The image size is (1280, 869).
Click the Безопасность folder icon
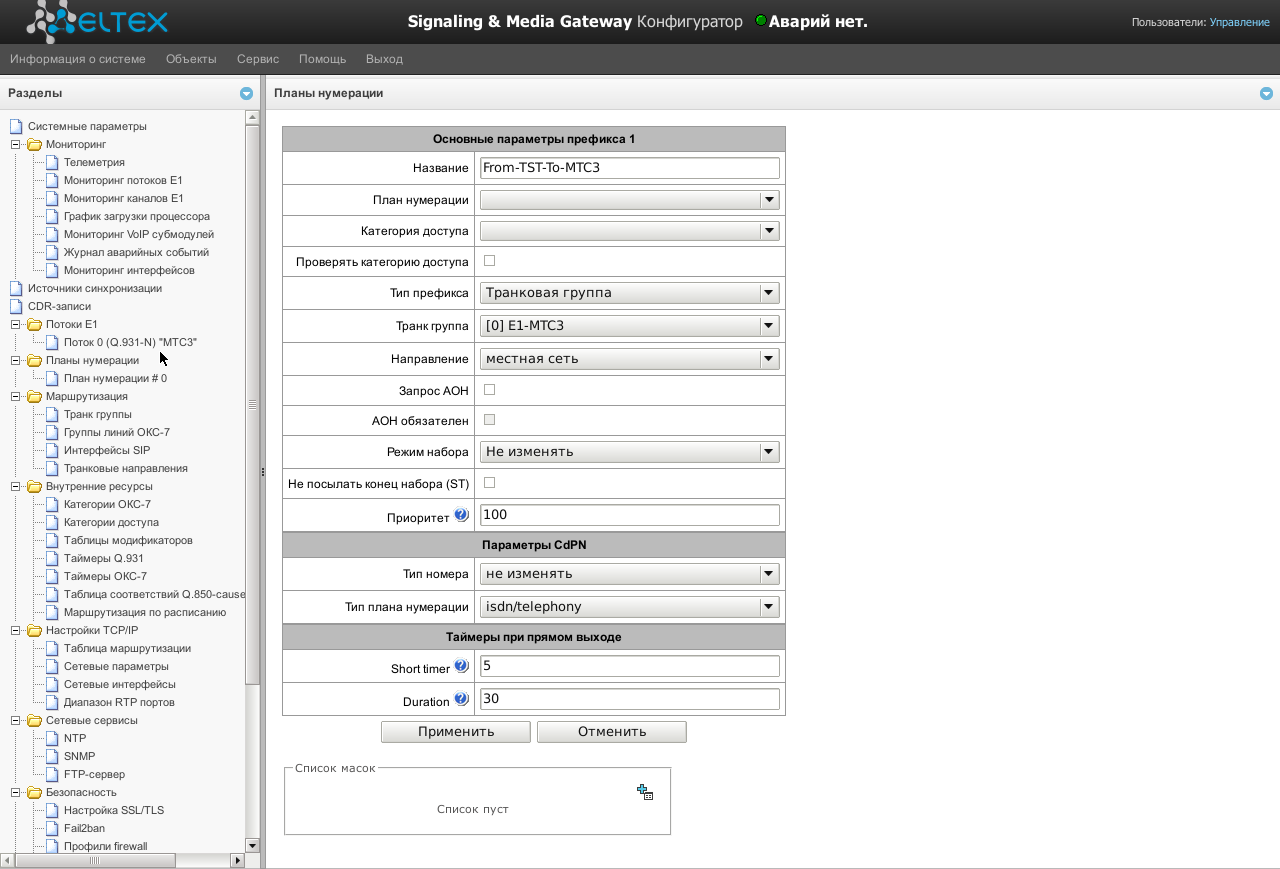point(34,793)
